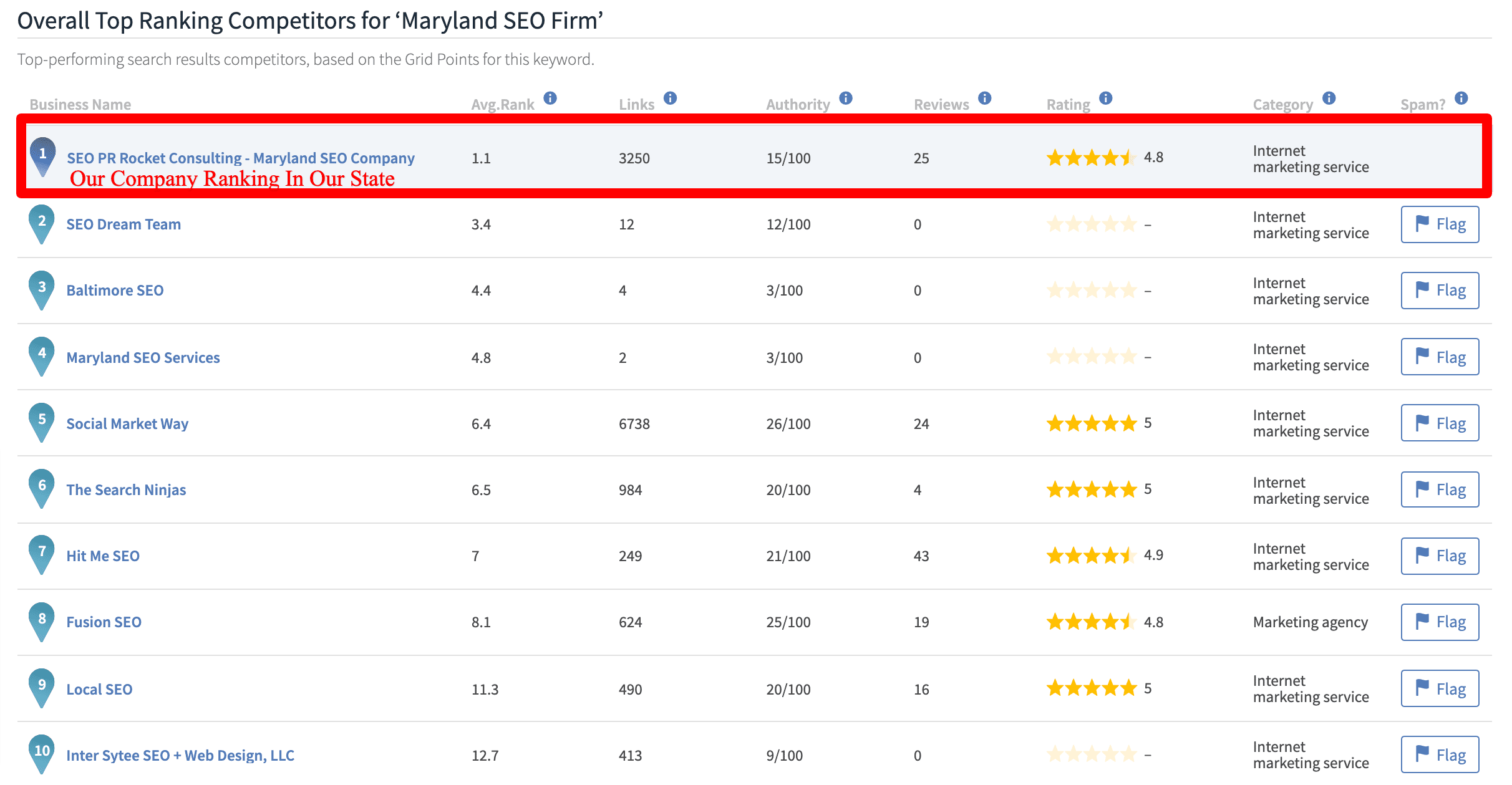Click the Authority column info icon

(x=846, y=98)
